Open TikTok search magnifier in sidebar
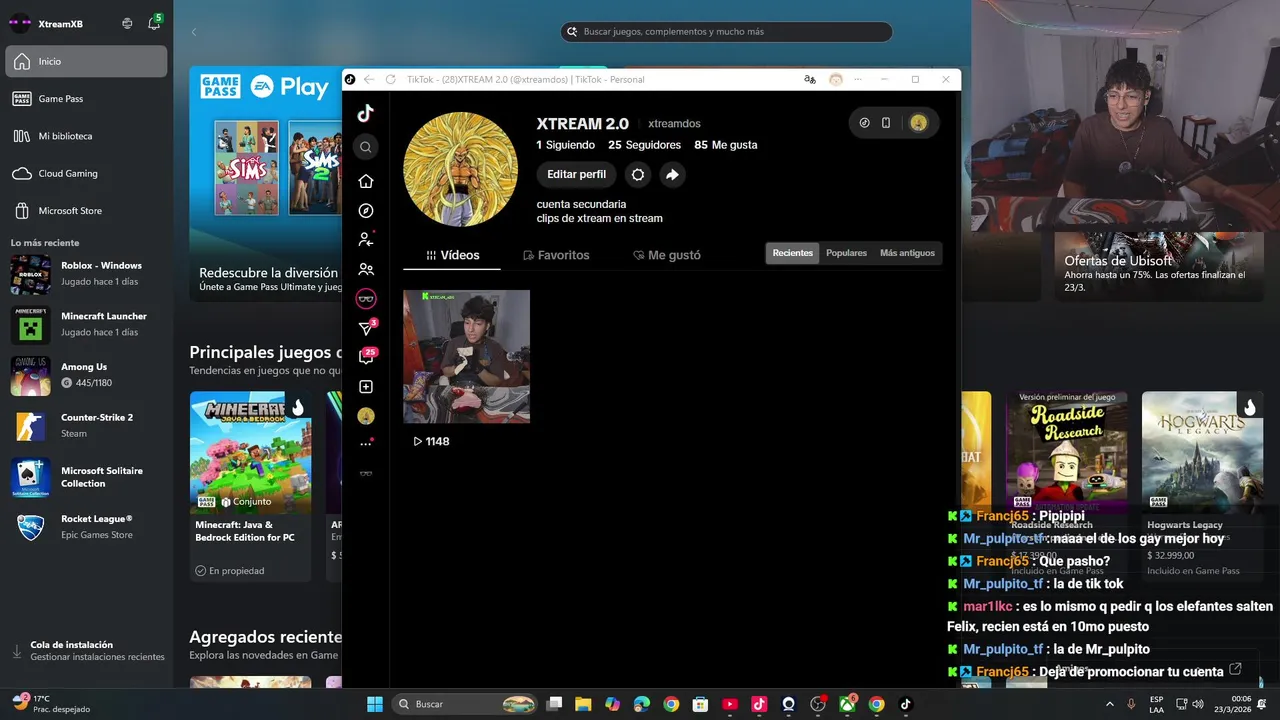The width and height of the screenshot is (1280, 720). (366, 147)
